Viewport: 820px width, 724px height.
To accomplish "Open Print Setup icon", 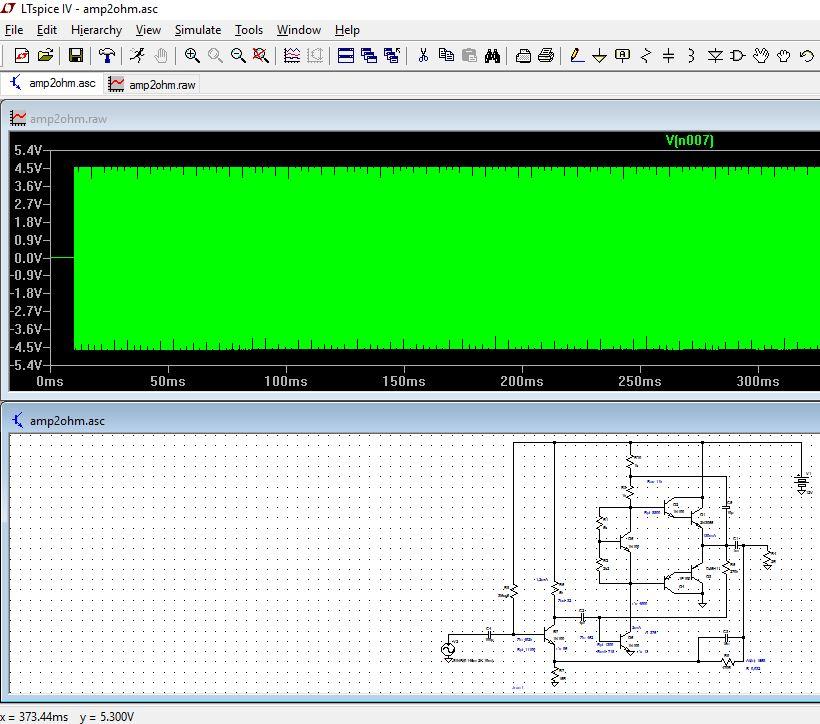I will [523, 55].
